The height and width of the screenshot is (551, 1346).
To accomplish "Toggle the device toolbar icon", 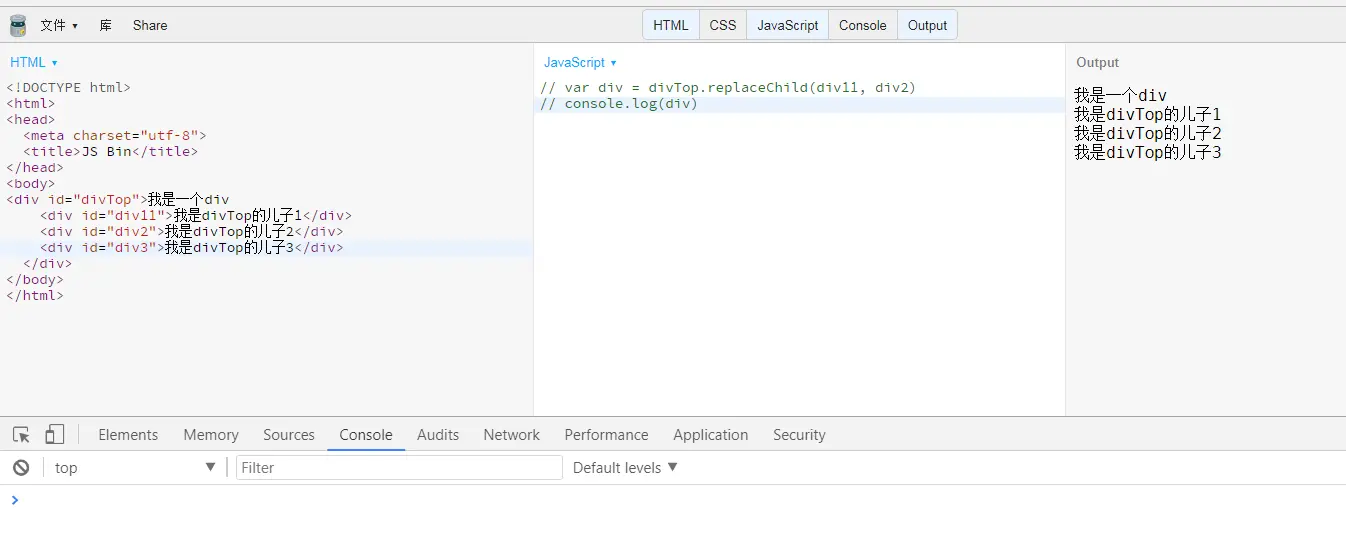I will [55, 434].
